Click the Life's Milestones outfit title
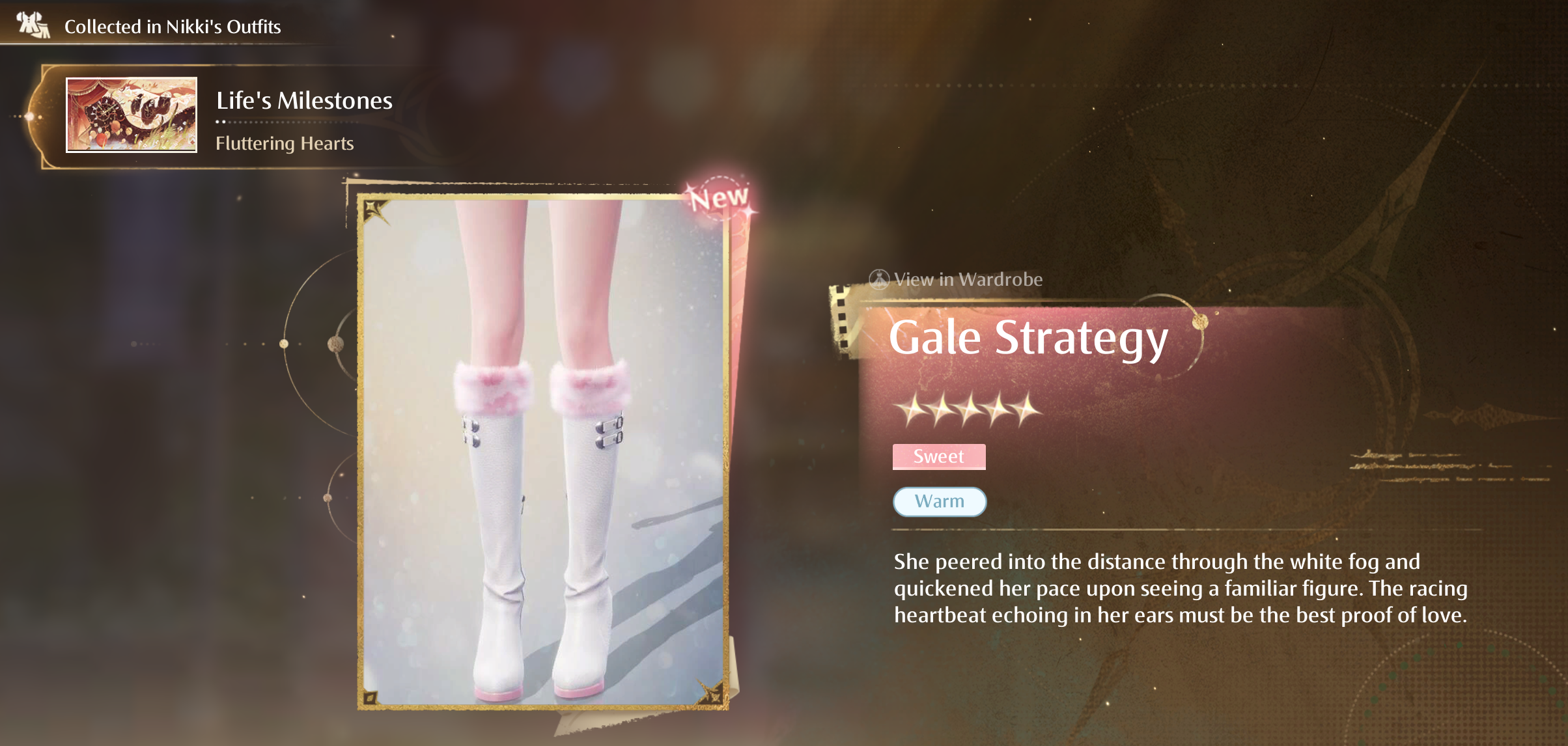 304,100
